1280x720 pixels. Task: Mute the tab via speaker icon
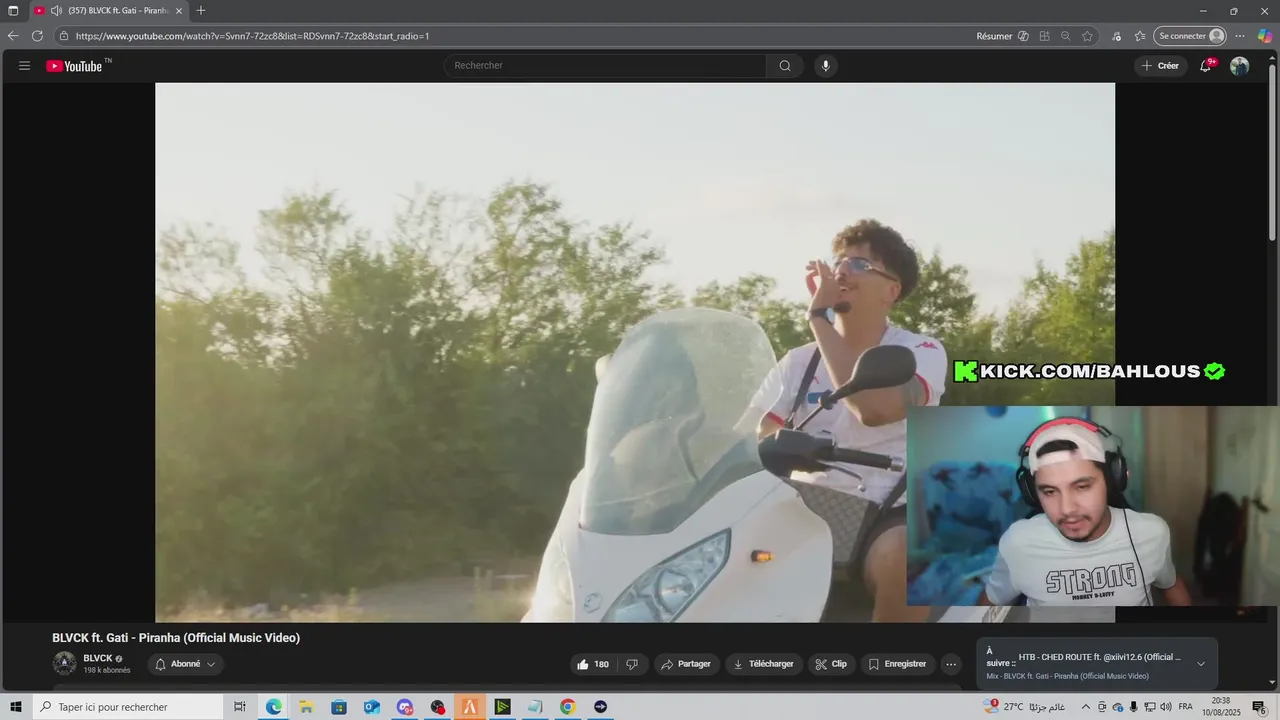pos(56,11)
